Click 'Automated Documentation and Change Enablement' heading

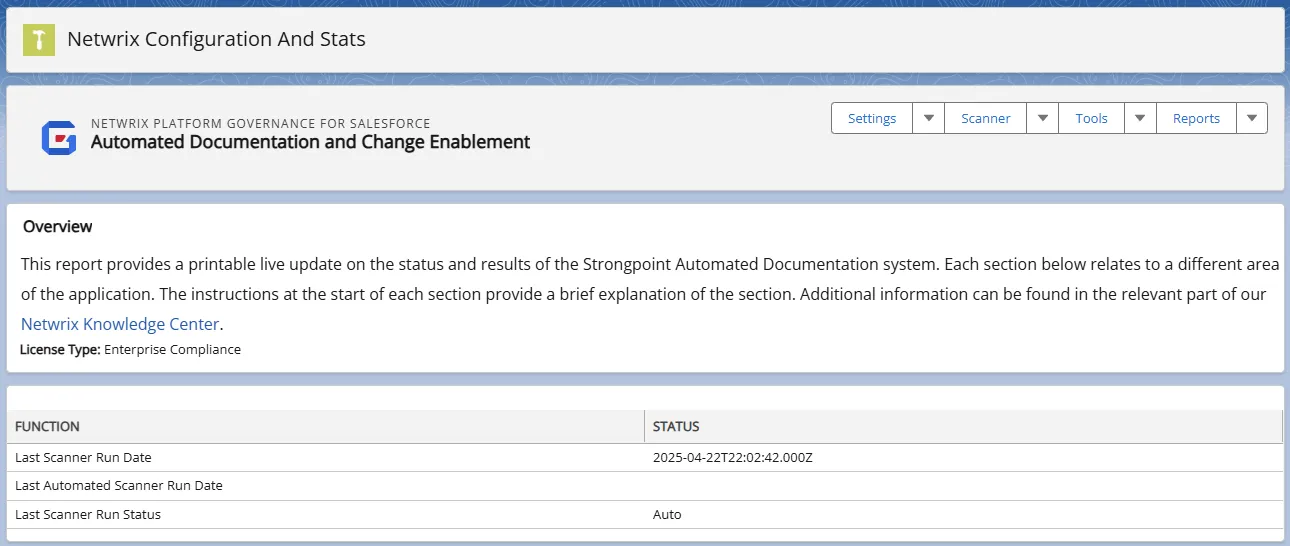(311, 142)
